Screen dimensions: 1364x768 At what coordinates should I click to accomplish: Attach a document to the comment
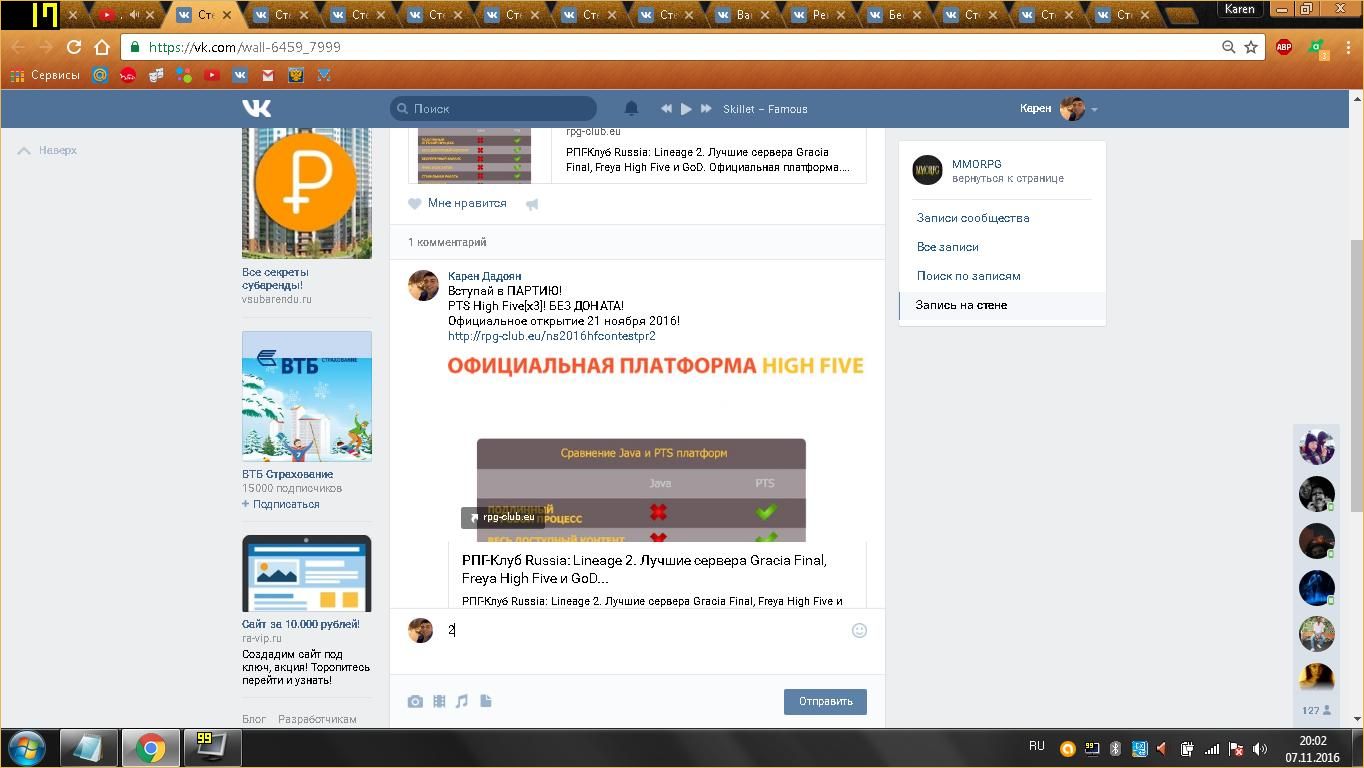click(486, 702)
